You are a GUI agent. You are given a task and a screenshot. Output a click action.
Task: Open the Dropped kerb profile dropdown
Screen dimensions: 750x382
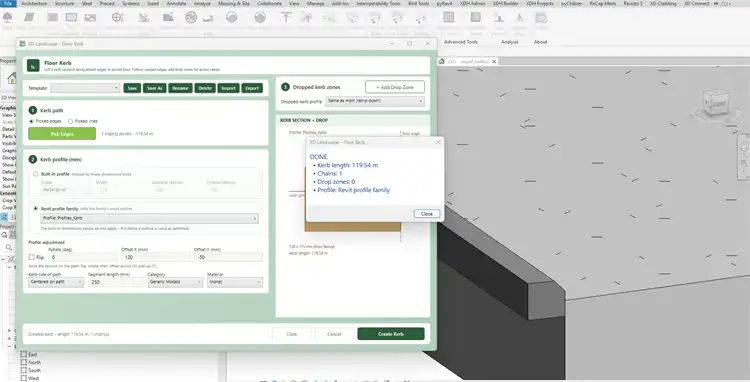pyautogui.click(x=375, y=101)
